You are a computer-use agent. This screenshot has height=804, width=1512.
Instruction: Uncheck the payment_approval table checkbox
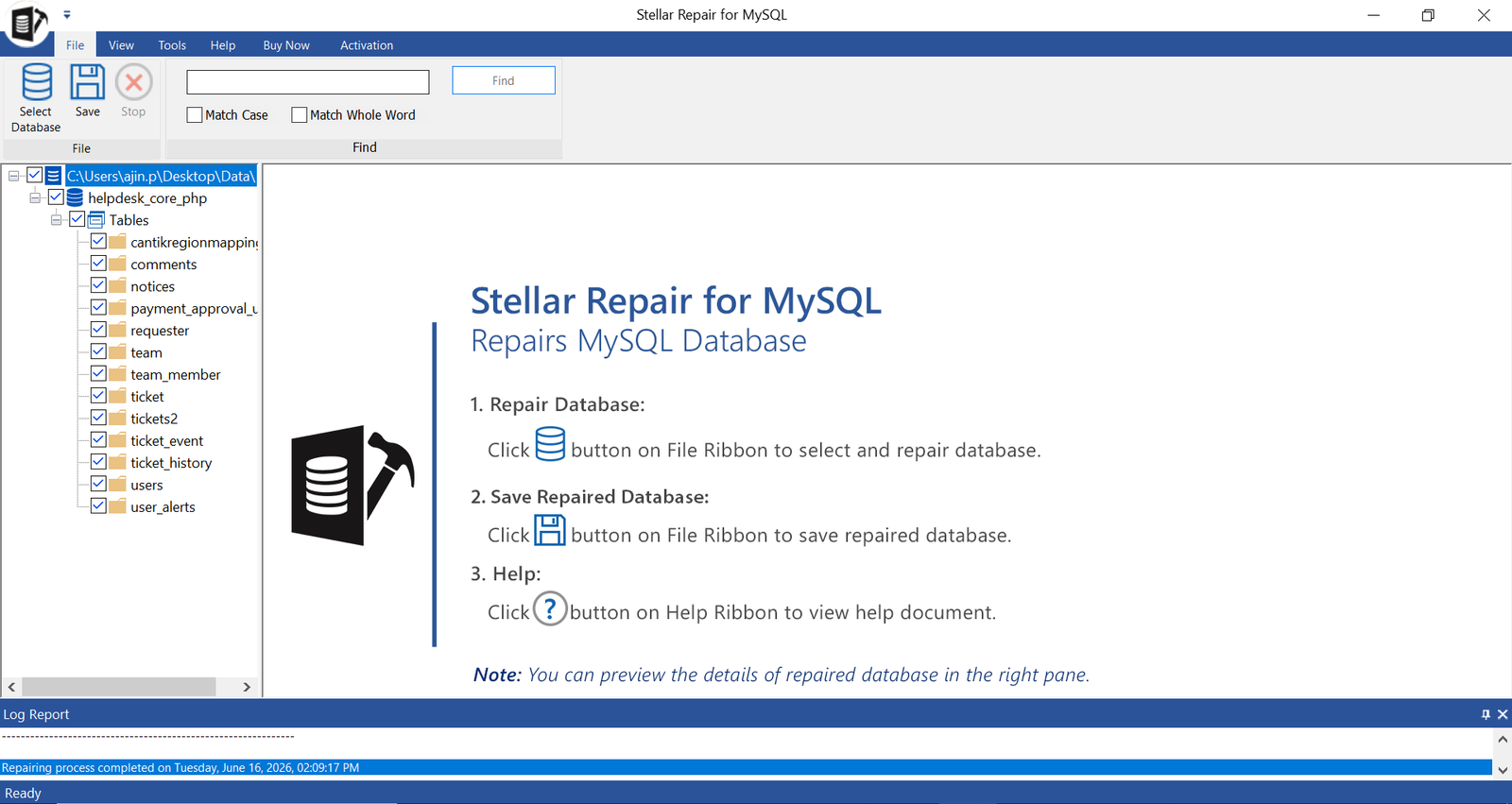pyautogui.click(x=98, y=307)
